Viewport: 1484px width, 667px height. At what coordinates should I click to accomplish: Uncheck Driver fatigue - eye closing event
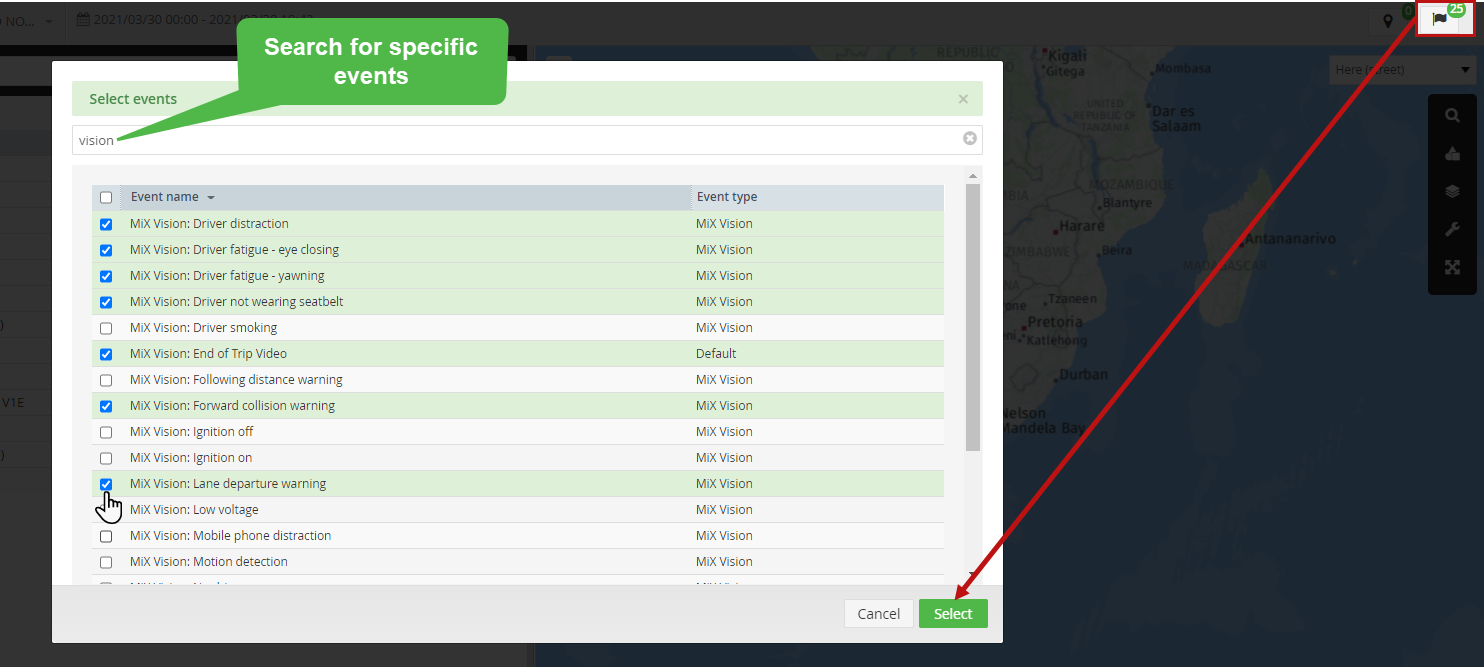coord(106,250)
